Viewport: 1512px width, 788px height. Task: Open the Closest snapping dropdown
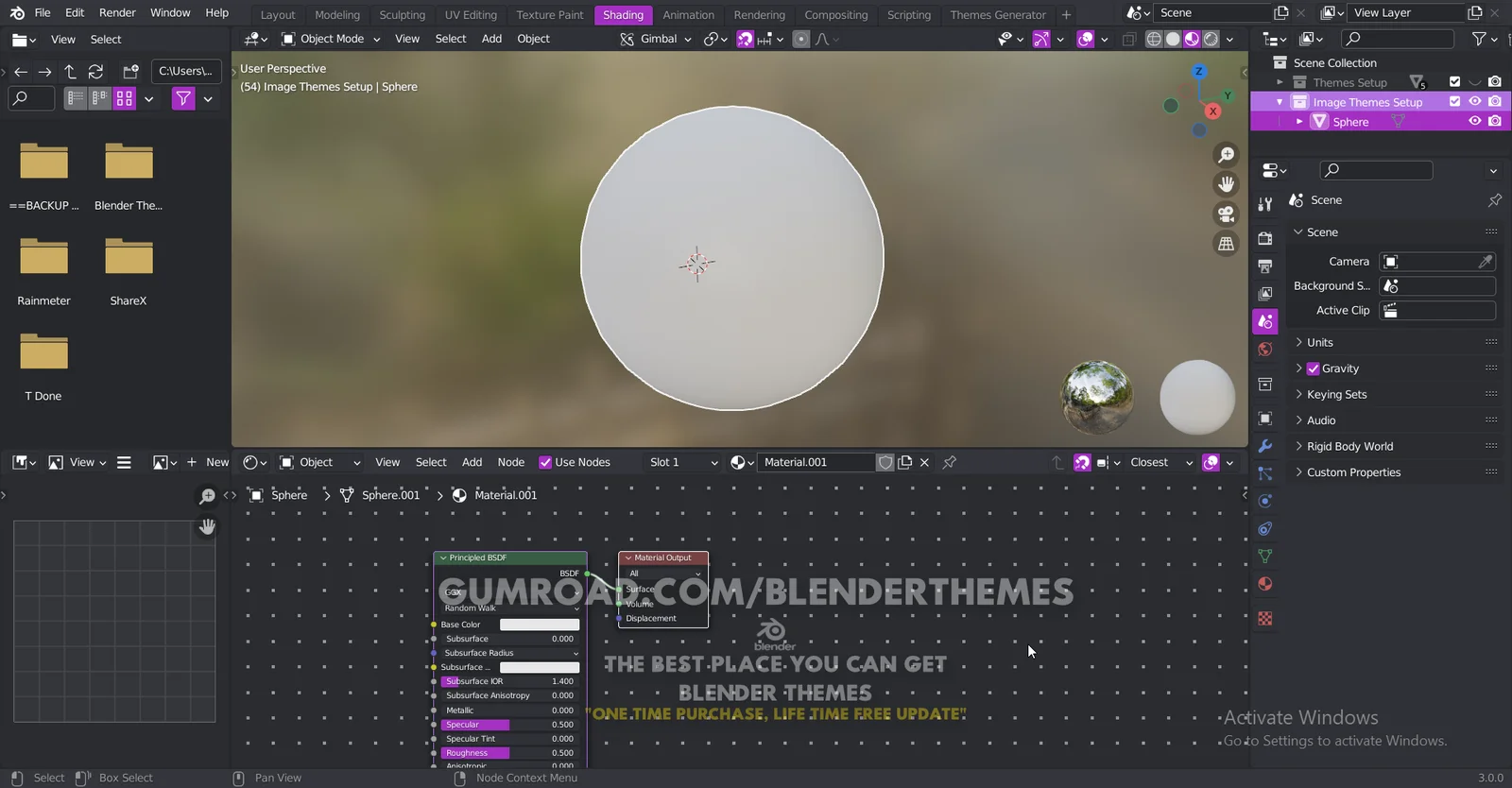coord(1161,462)
